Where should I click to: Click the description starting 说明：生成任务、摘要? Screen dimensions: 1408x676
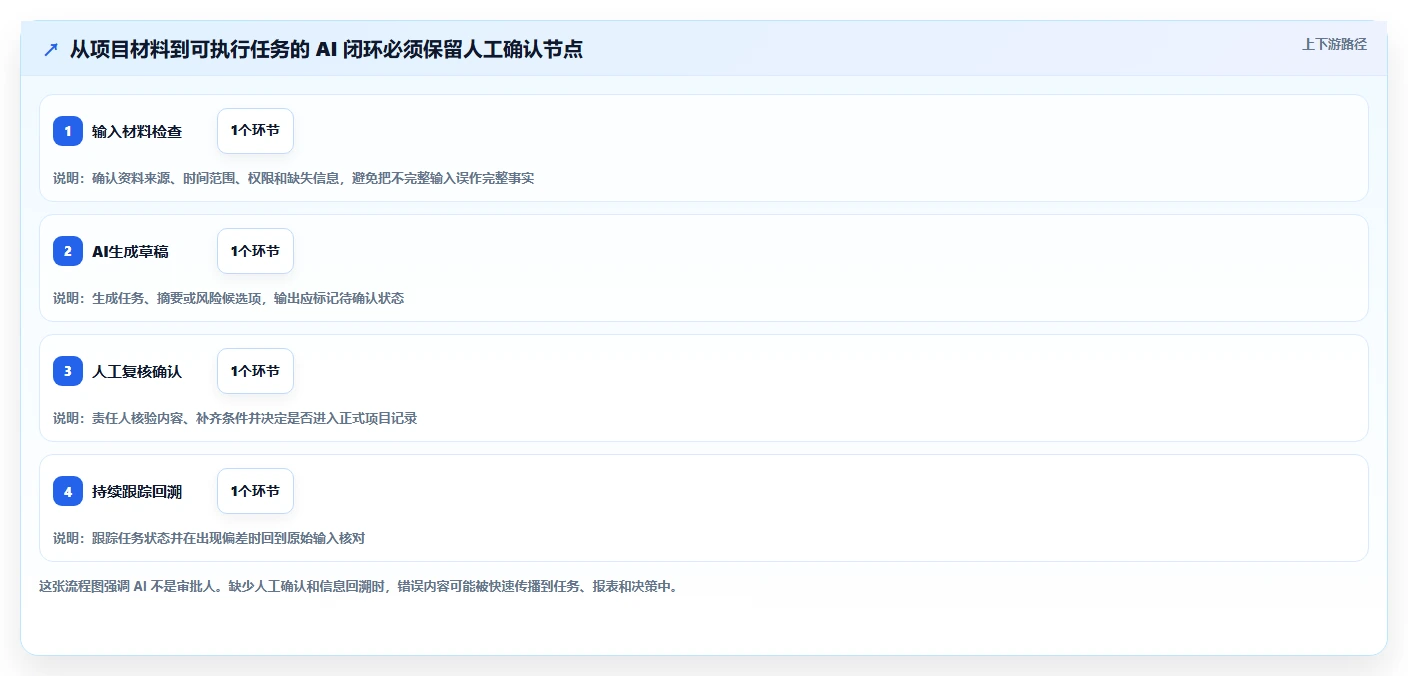[x=228, y=298]
